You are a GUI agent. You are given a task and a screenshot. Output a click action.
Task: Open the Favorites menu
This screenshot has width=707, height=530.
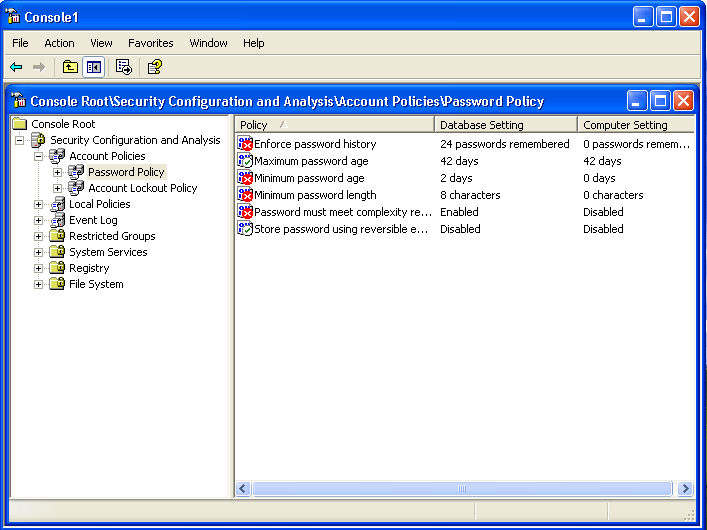click(x=150, y=43)
